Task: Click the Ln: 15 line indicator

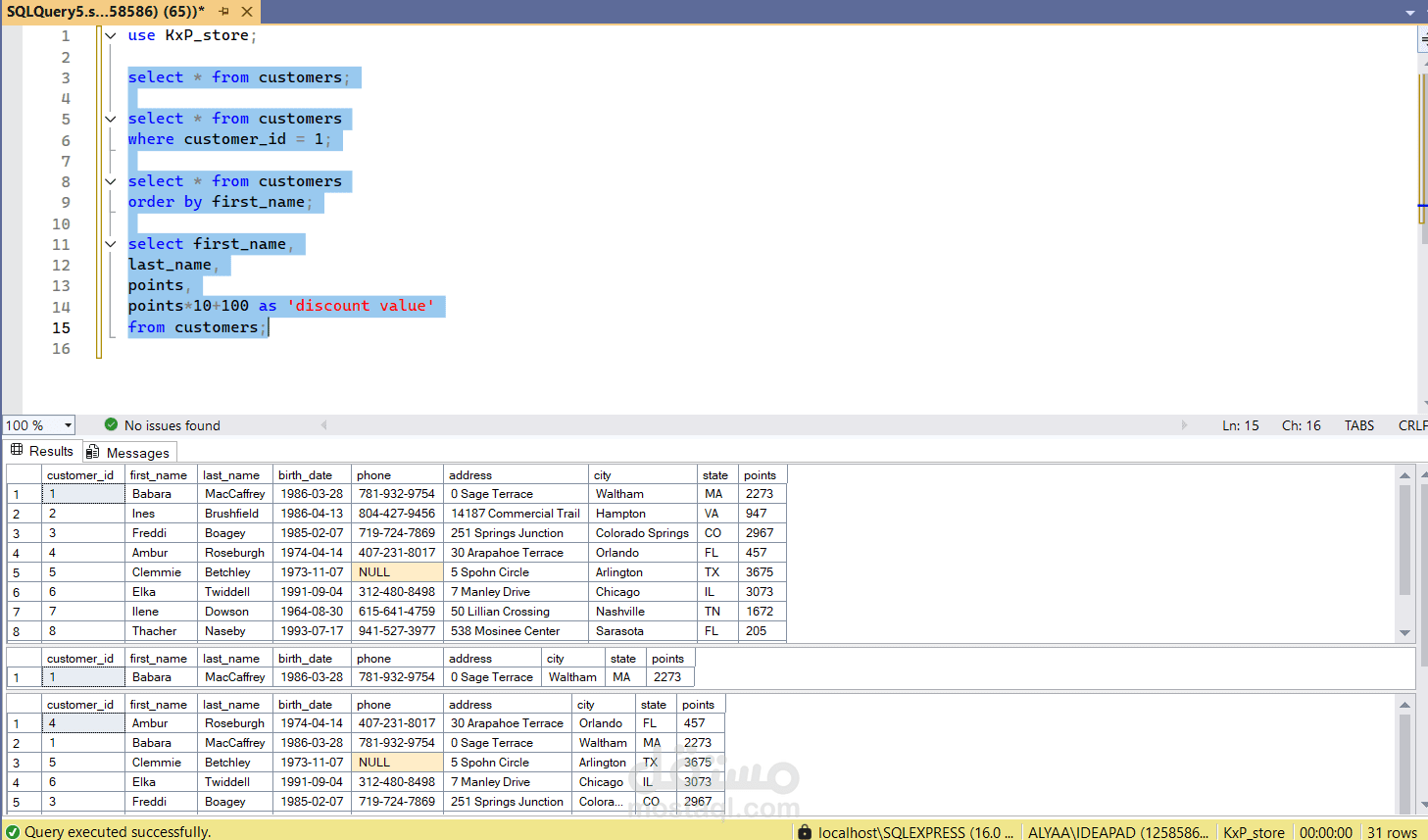Action: 1241,425
